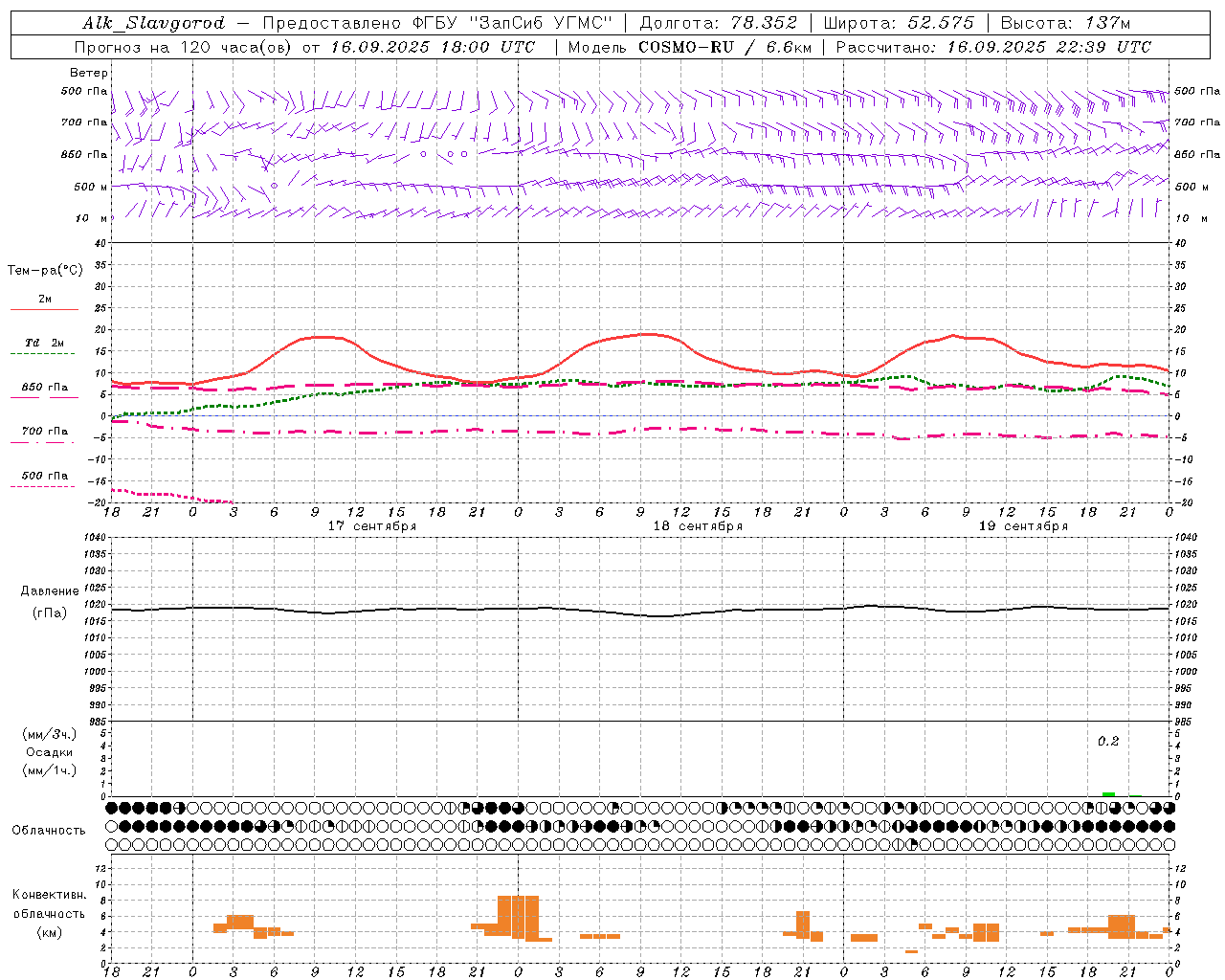This screenshot has height=980, width=1225.
Task: Click the 17 сентября date label
Action: [x=372, y=526]
